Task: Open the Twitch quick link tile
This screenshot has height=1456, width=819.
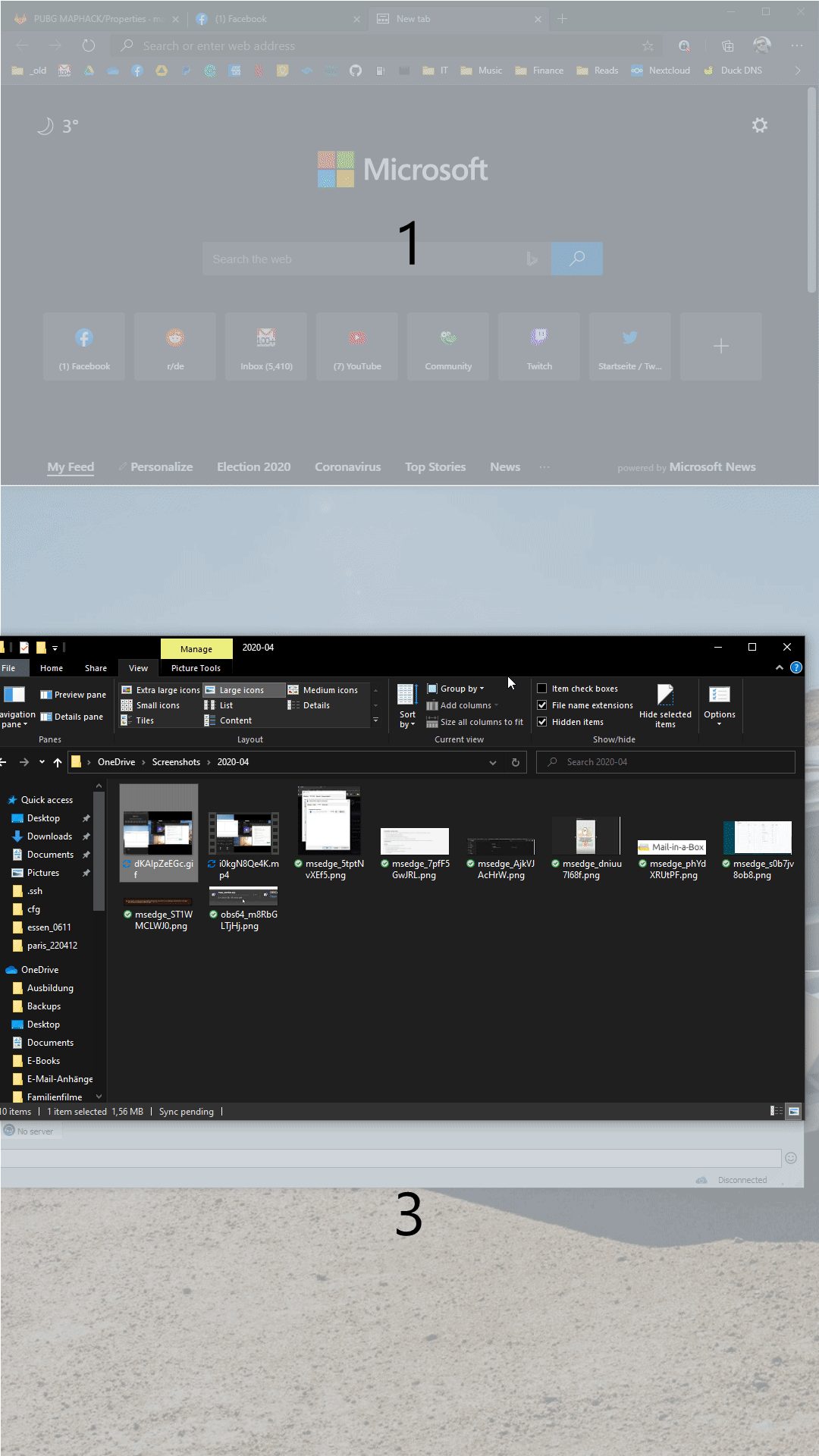Action: pyautogui.click(x=539, y=347)
